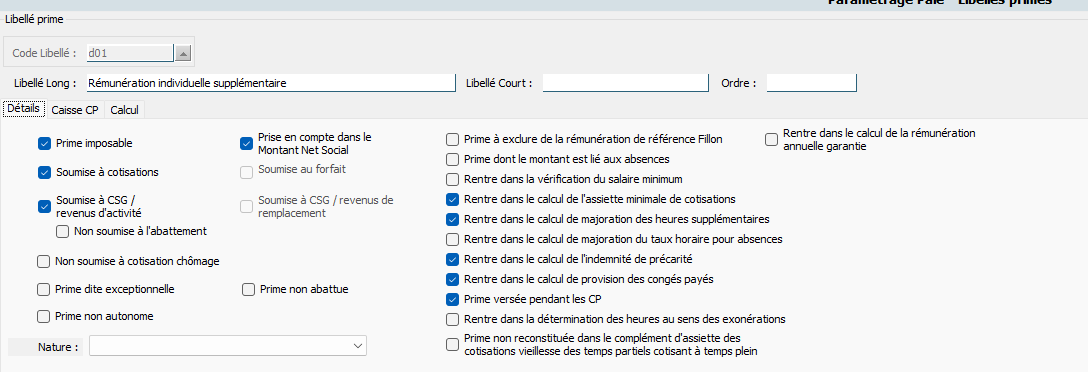Enable Prime dont le montant est lié aux absences
This screenshot has height=372, width=1088.
(x=452, y=160)
